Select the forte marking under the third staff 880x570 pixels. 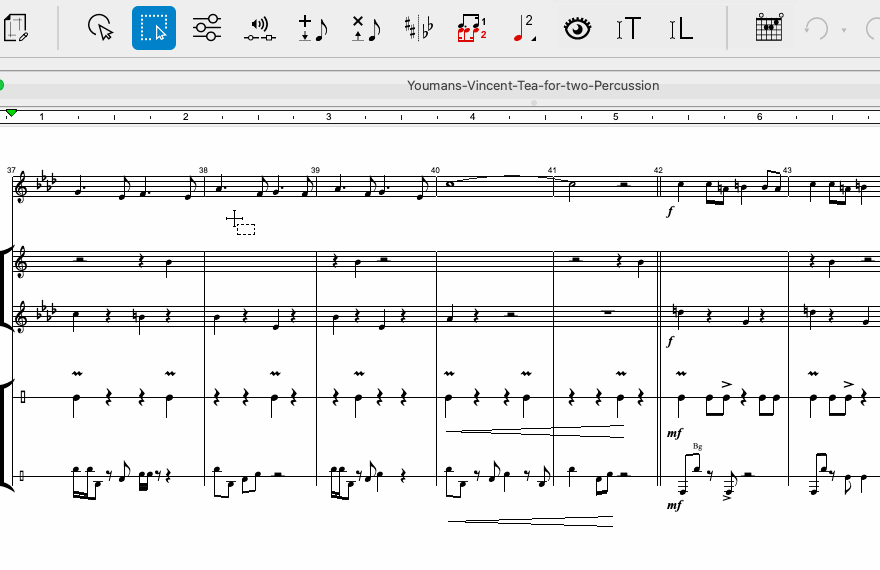pos(670,342)
